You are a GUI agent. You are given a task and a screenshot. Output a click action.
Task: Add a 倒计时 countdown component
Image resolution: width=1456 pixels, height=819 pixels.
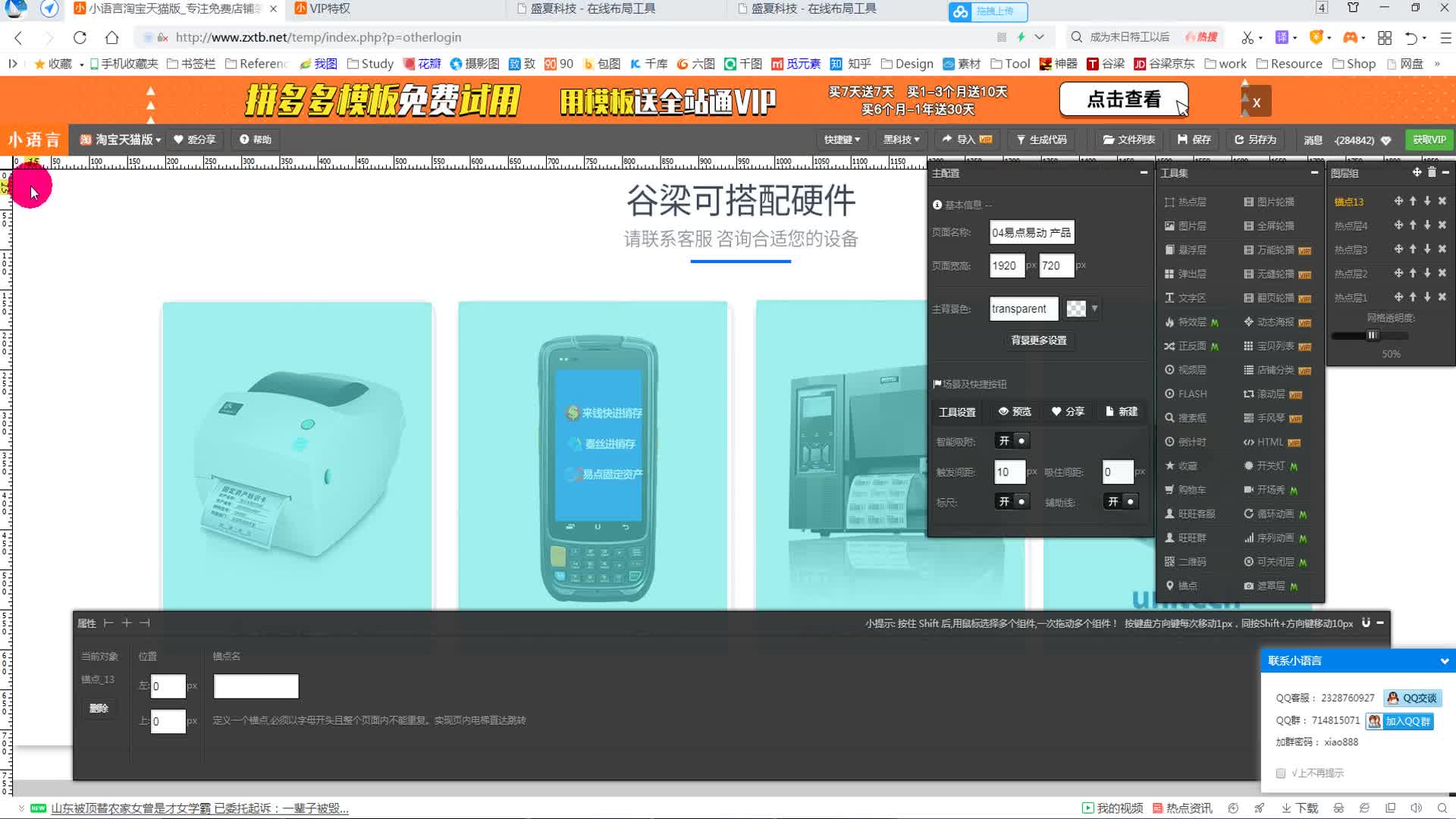click(x=1185, y=442)
